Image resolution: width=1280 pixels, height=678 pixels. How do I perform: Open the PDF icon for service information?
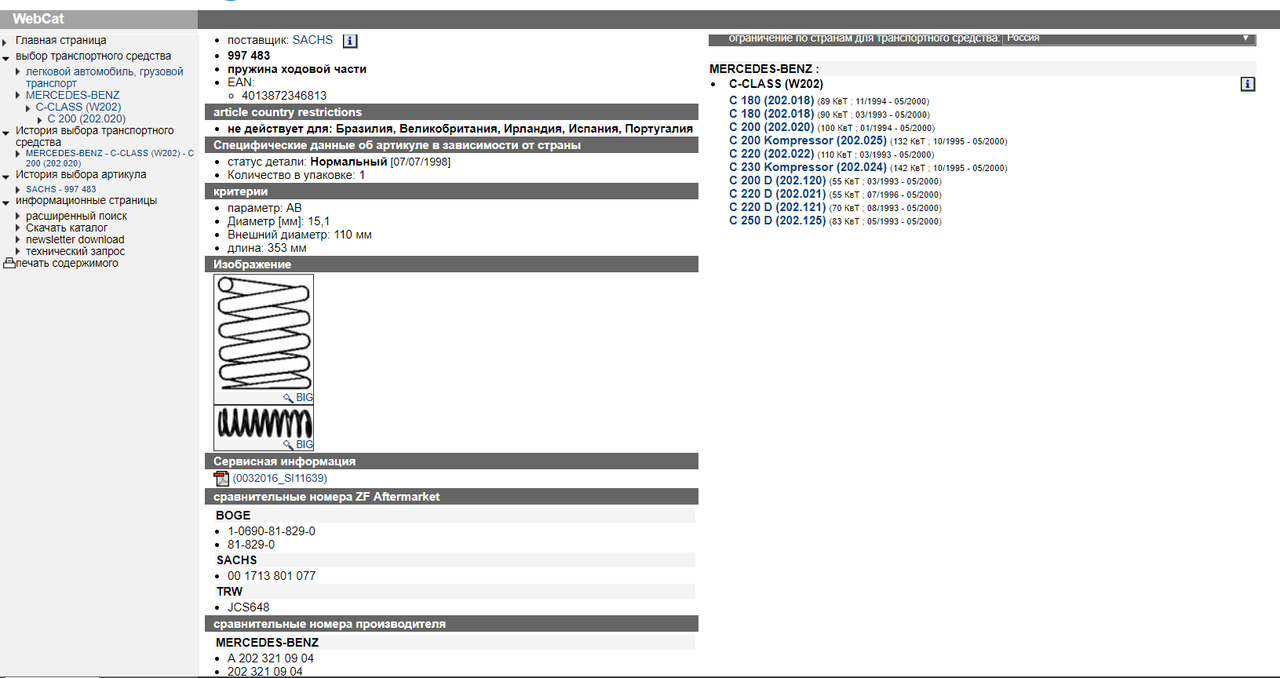(x=222, y=478)
